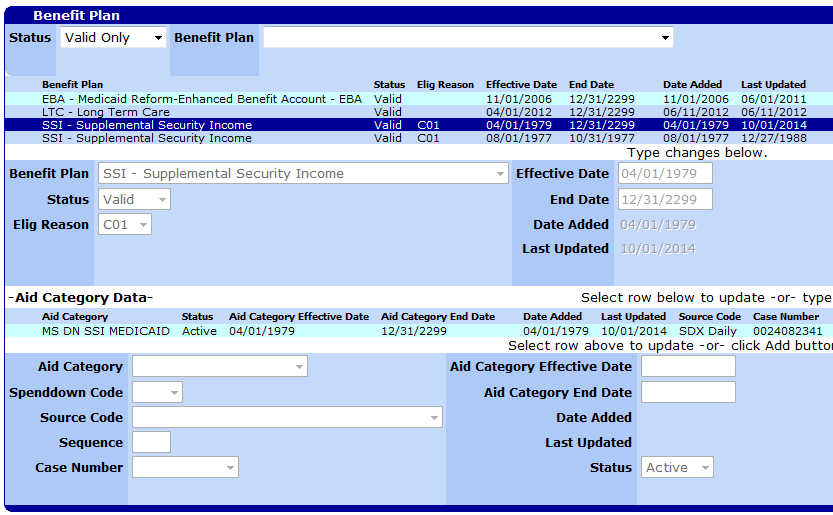
Task: Open the Source Code dropdown
Action: click(x=287, y=418)
